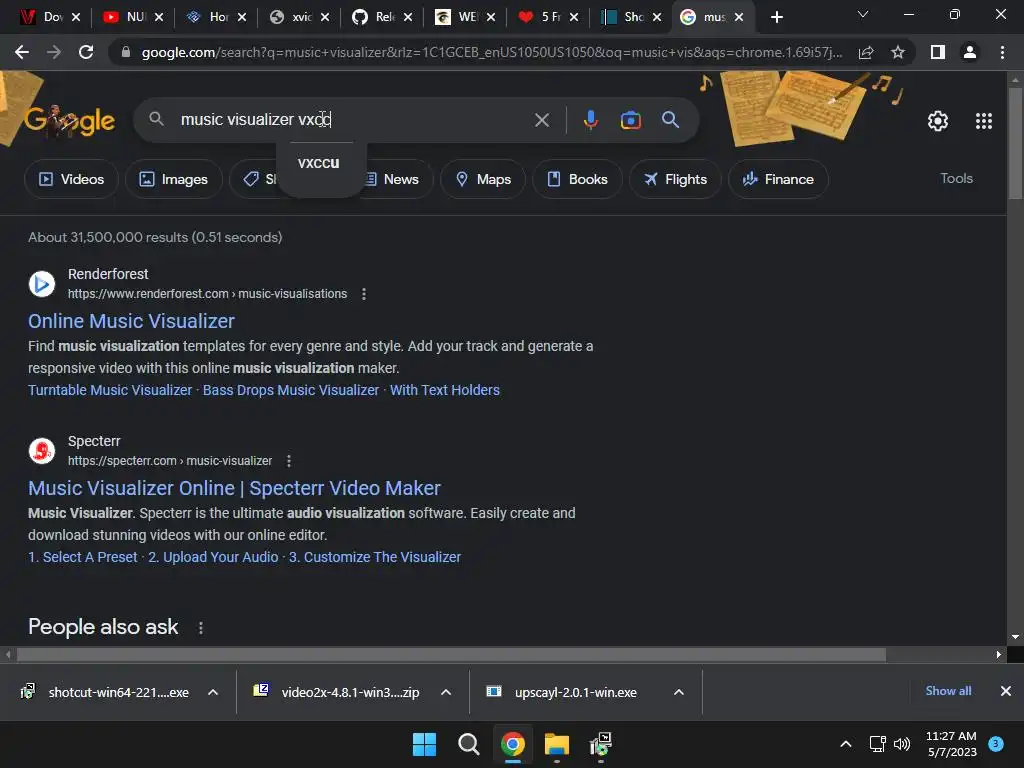Open the Chrome side panel
1024x768 pixels.
[x=938, y=52]
